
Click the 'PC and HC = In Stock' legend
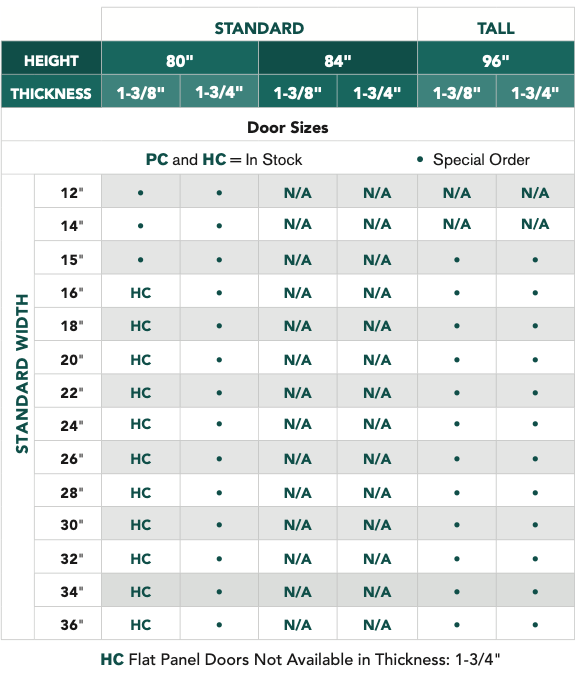point(224,160)
